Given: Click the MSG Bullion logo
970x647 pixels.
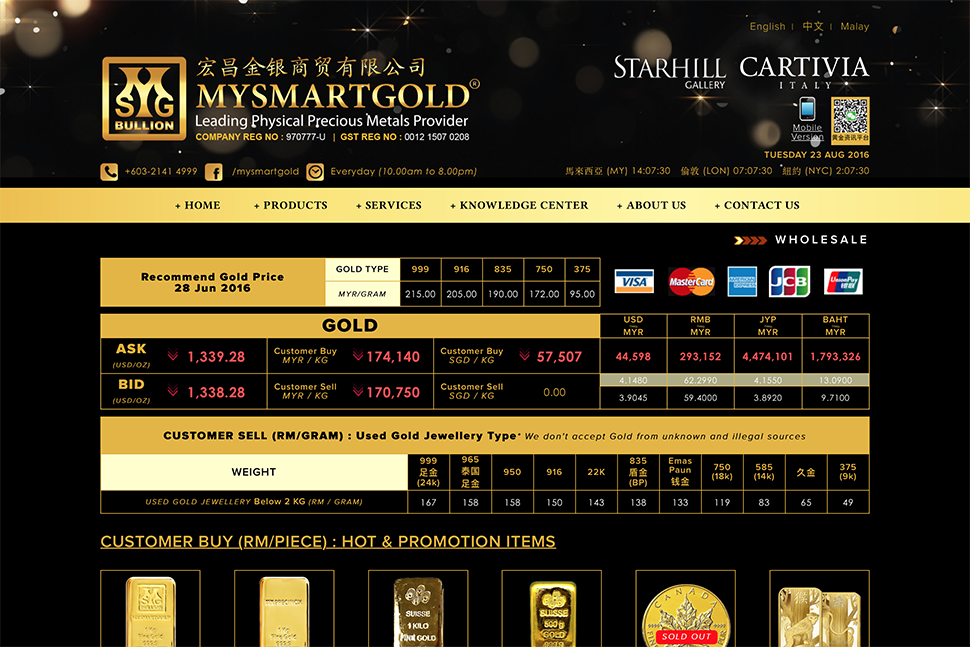Looking at the screenshot, I should click(x=144, y=99).
